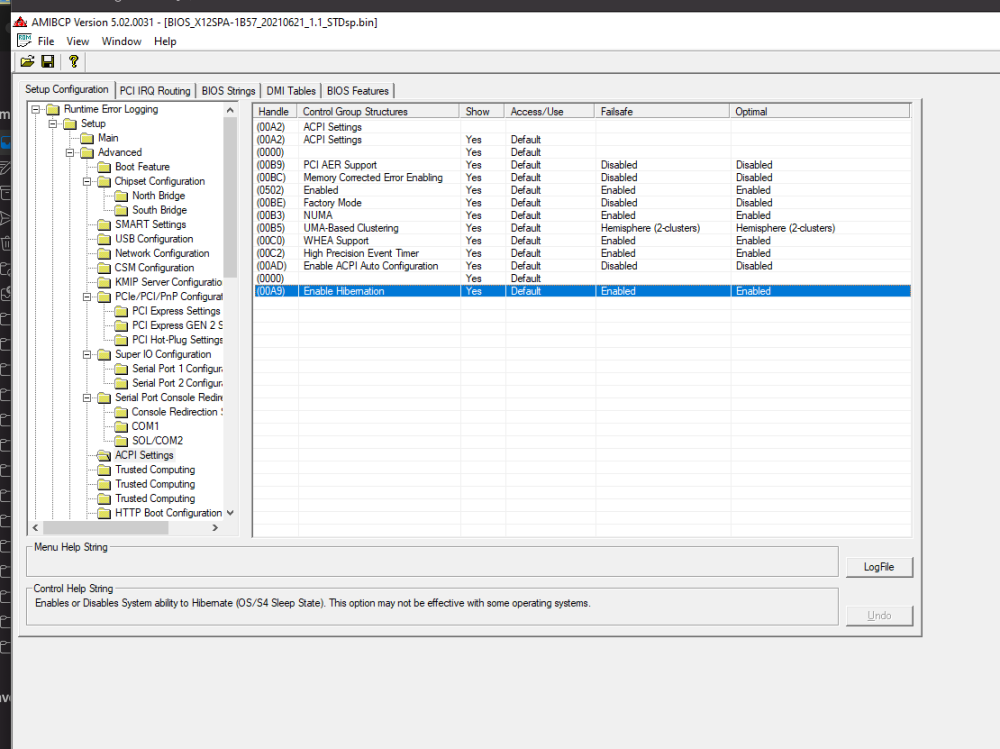Select the Factory Mode row

(x=582, y=203)
